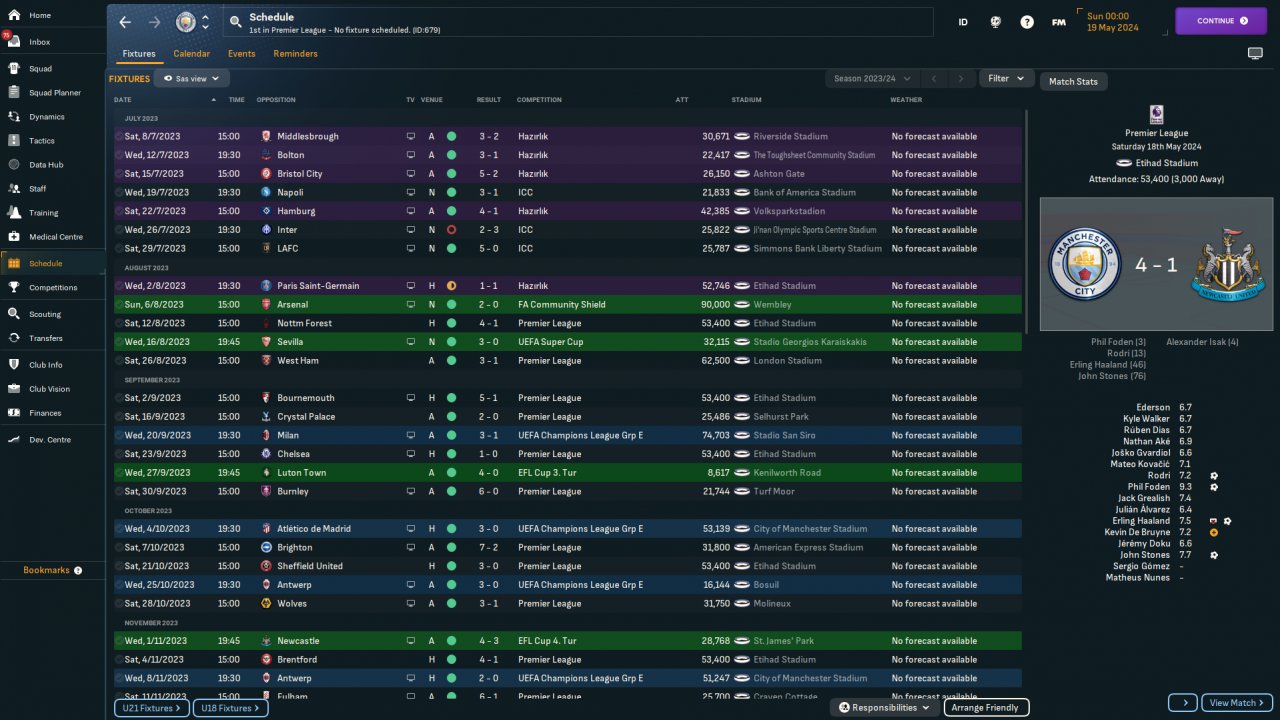Viewport: 1280px width, 720px height.
Task: Open Inbox envelope icon with notifications
Action: [14, 42]
